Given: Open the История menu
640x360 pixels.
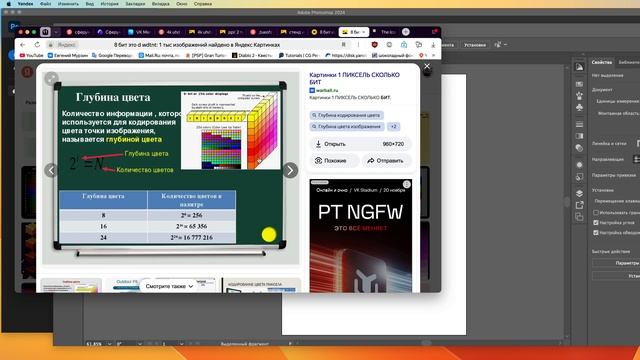Looking at the screenshot, I should (109, 4).
